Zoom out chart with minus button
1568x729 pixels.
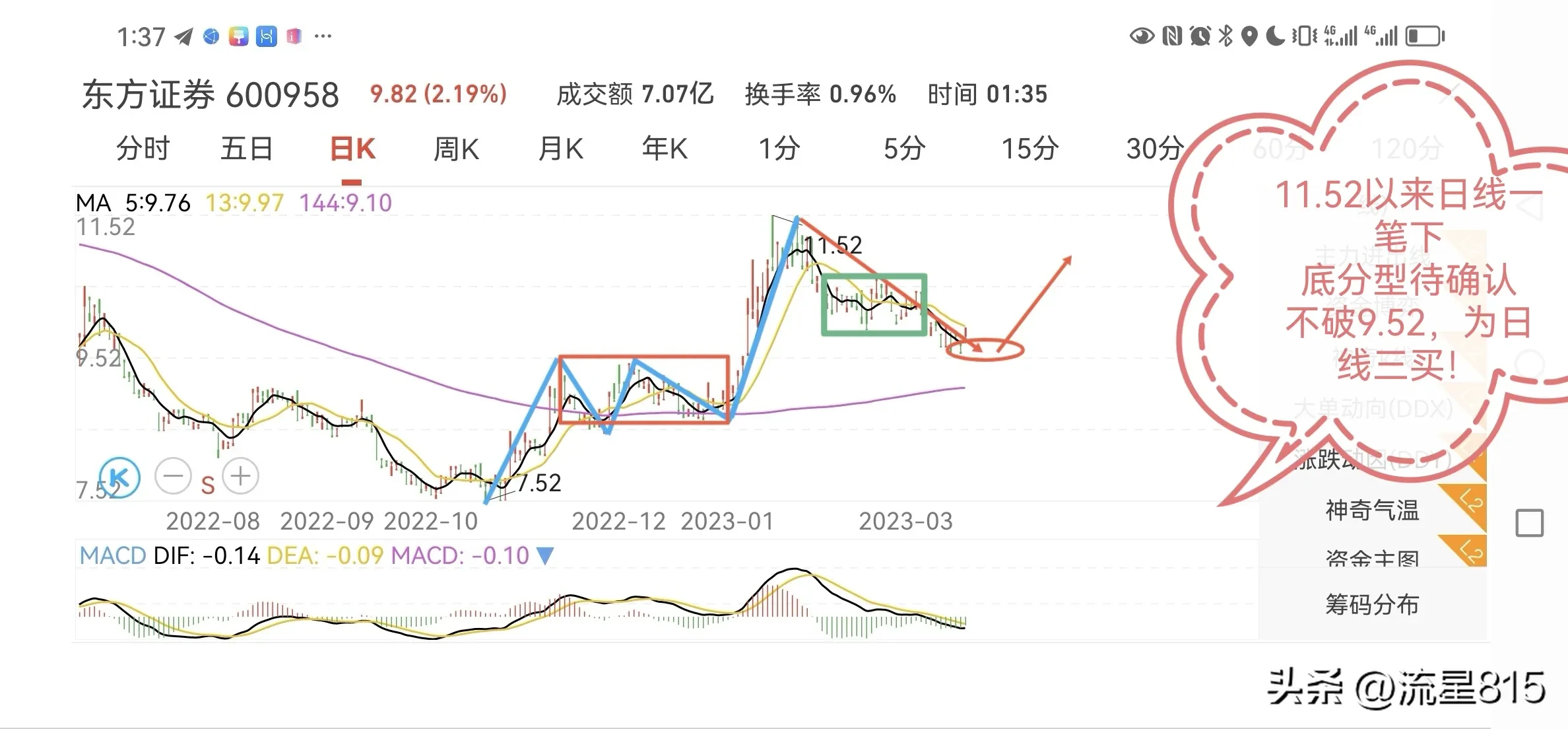(x=173, y=476)
